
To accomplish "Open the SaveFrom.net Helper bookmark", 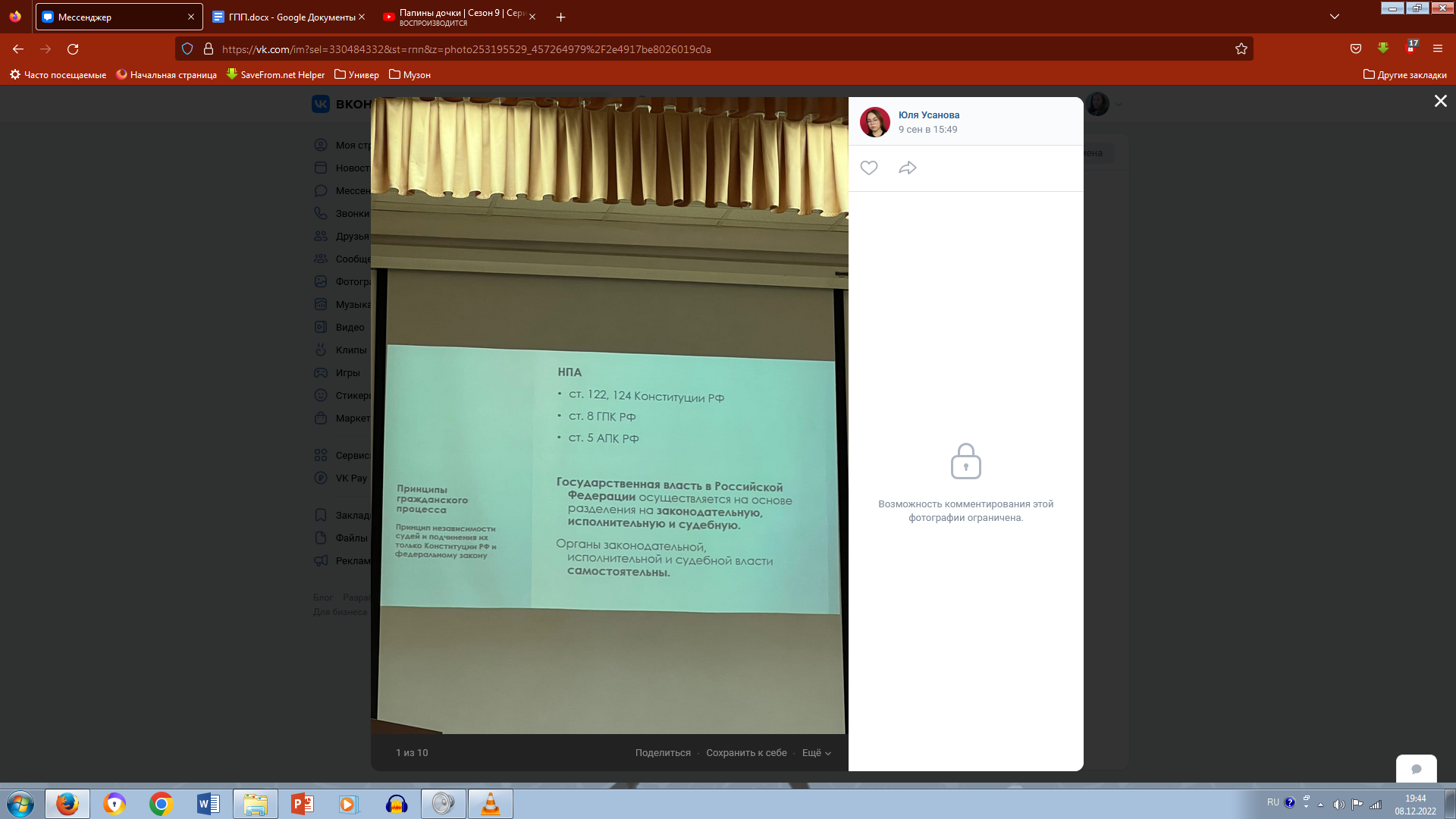I will tap(275, 75).
